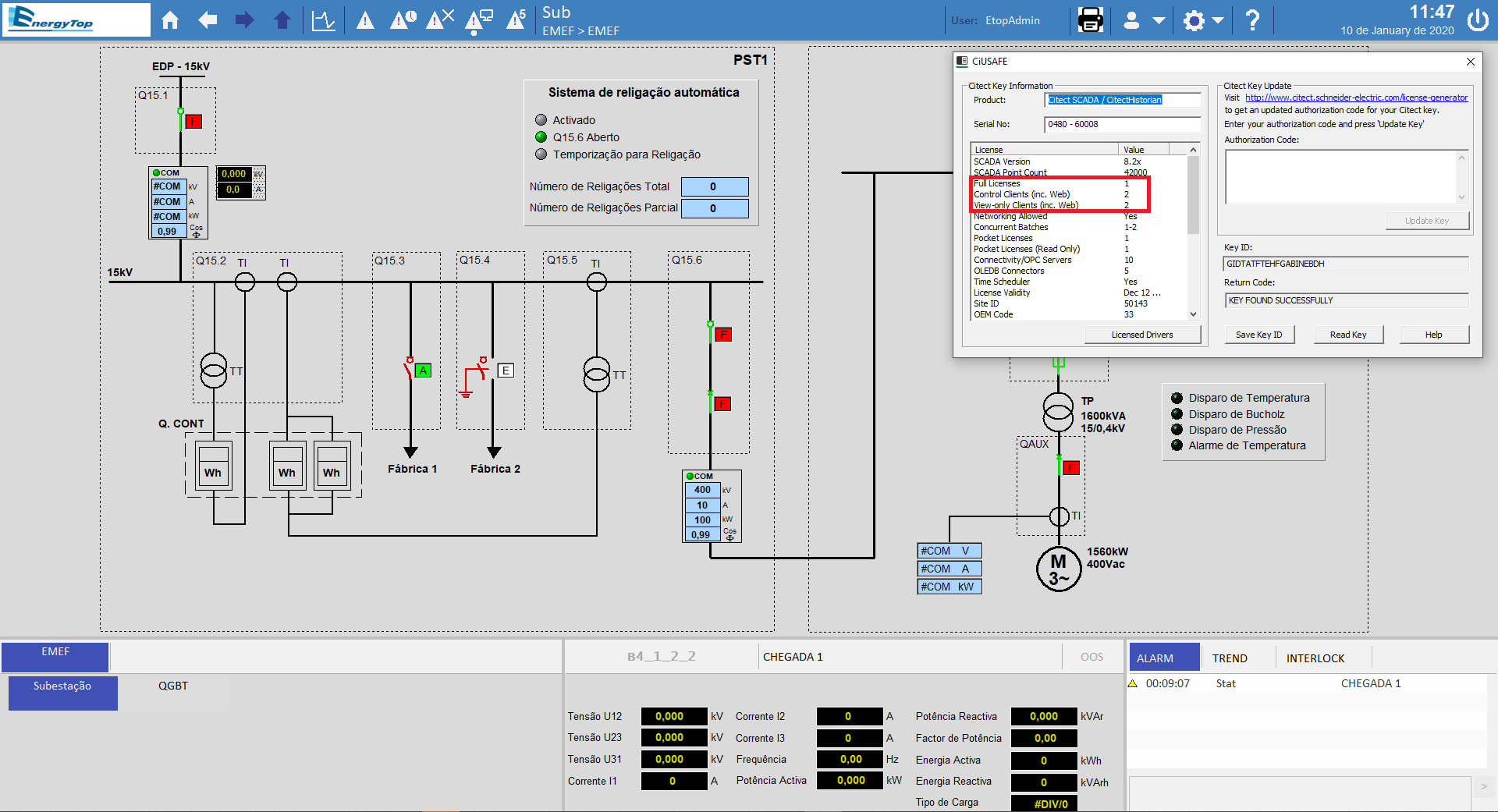Navigate back with the left arrow
1498x812 pixels.
coord(208,20)
